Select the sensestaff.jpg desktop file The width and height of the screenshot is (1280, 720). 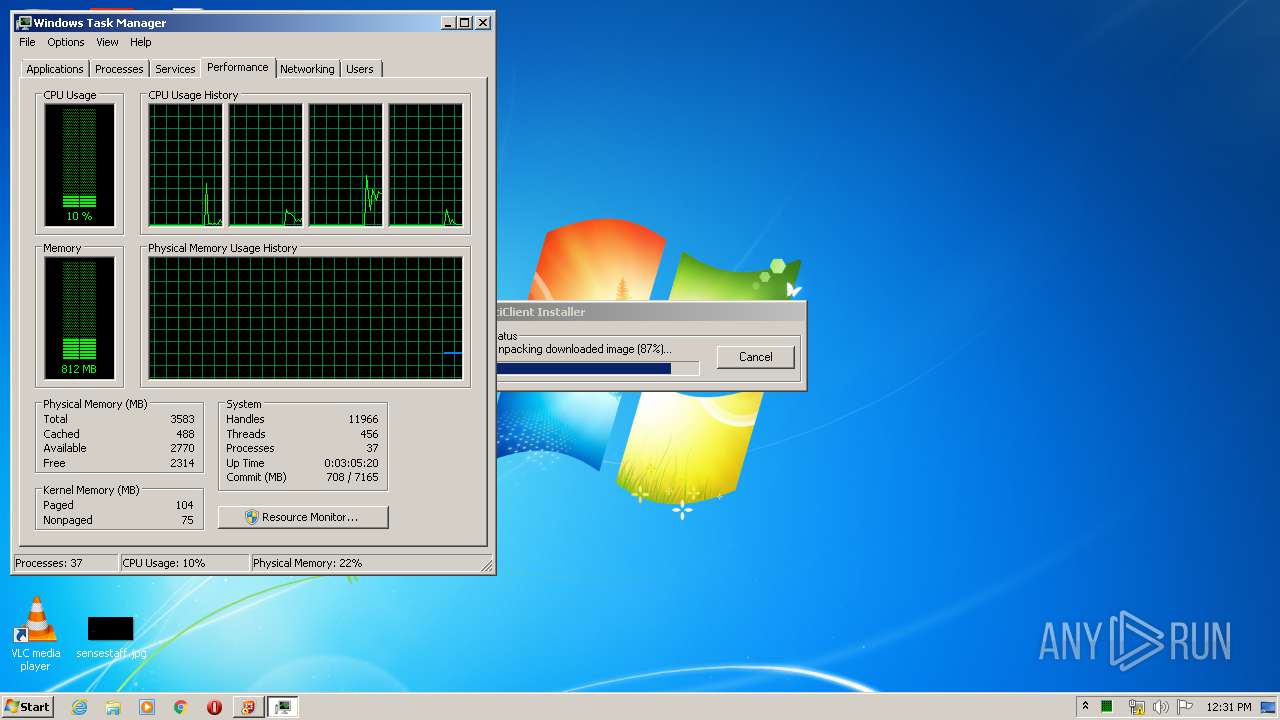tap(111, 637)
